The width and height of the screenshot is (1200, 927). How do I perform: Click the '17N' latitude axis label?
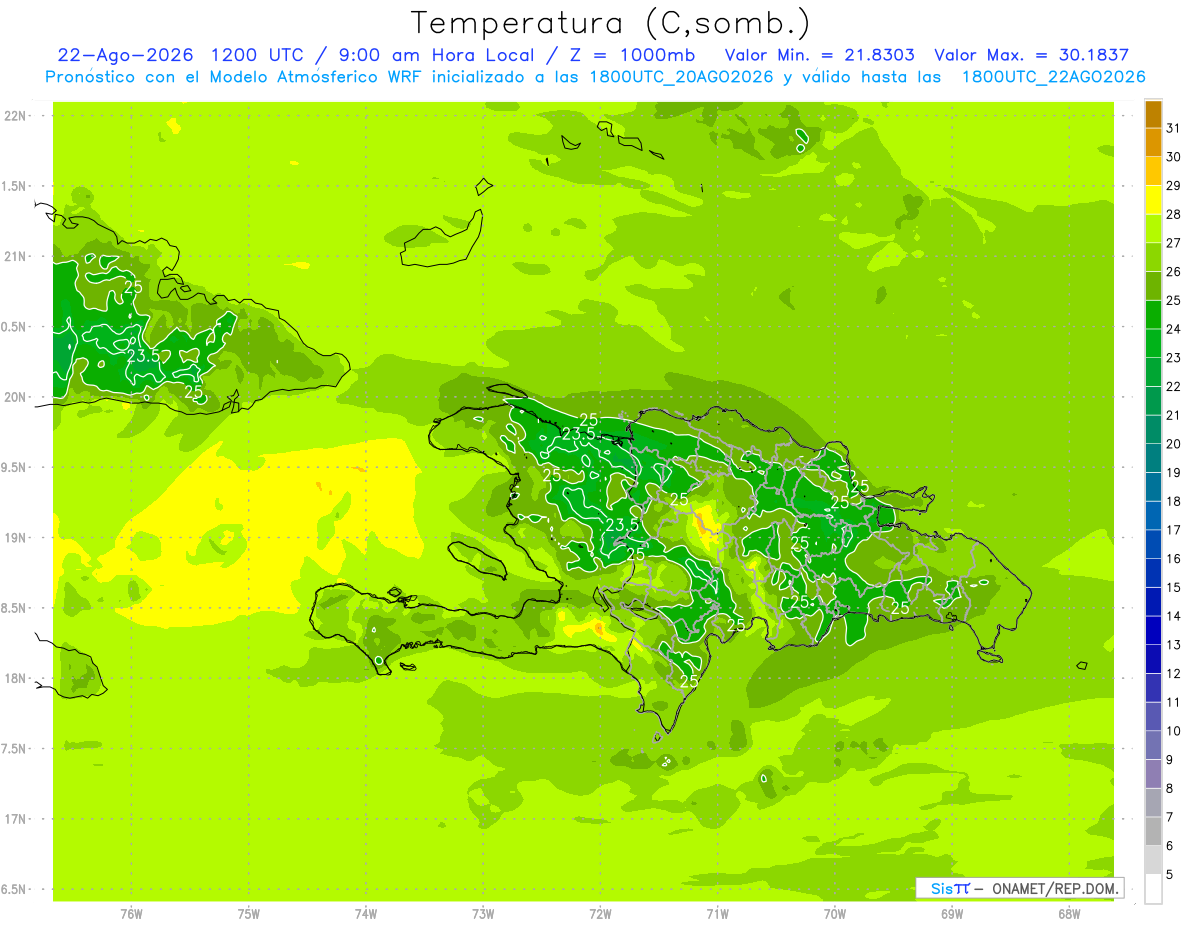pyautogui.click(x=17, y=819)
